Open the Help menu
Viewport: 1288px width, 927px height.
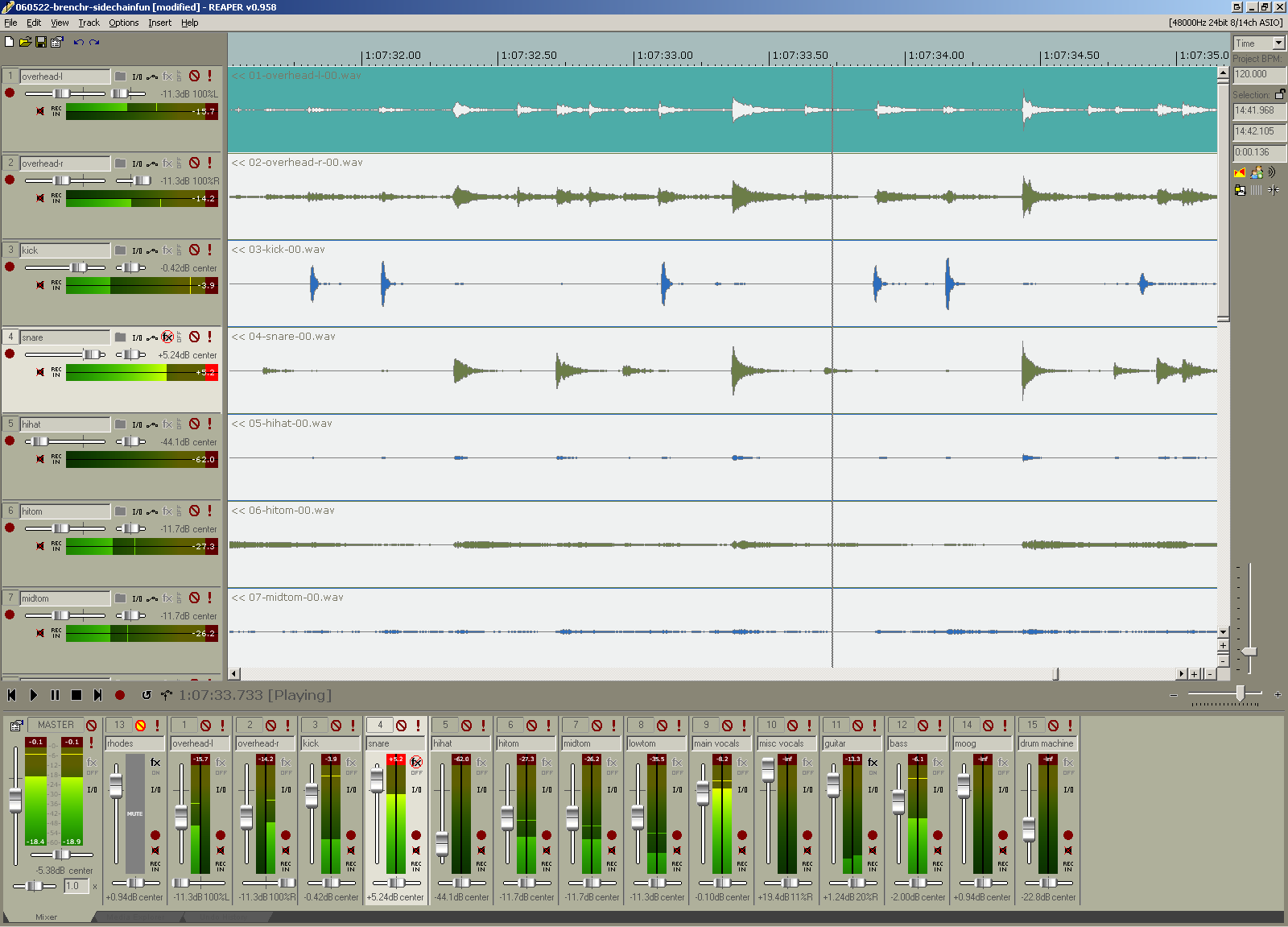click(x=189, y=23)
